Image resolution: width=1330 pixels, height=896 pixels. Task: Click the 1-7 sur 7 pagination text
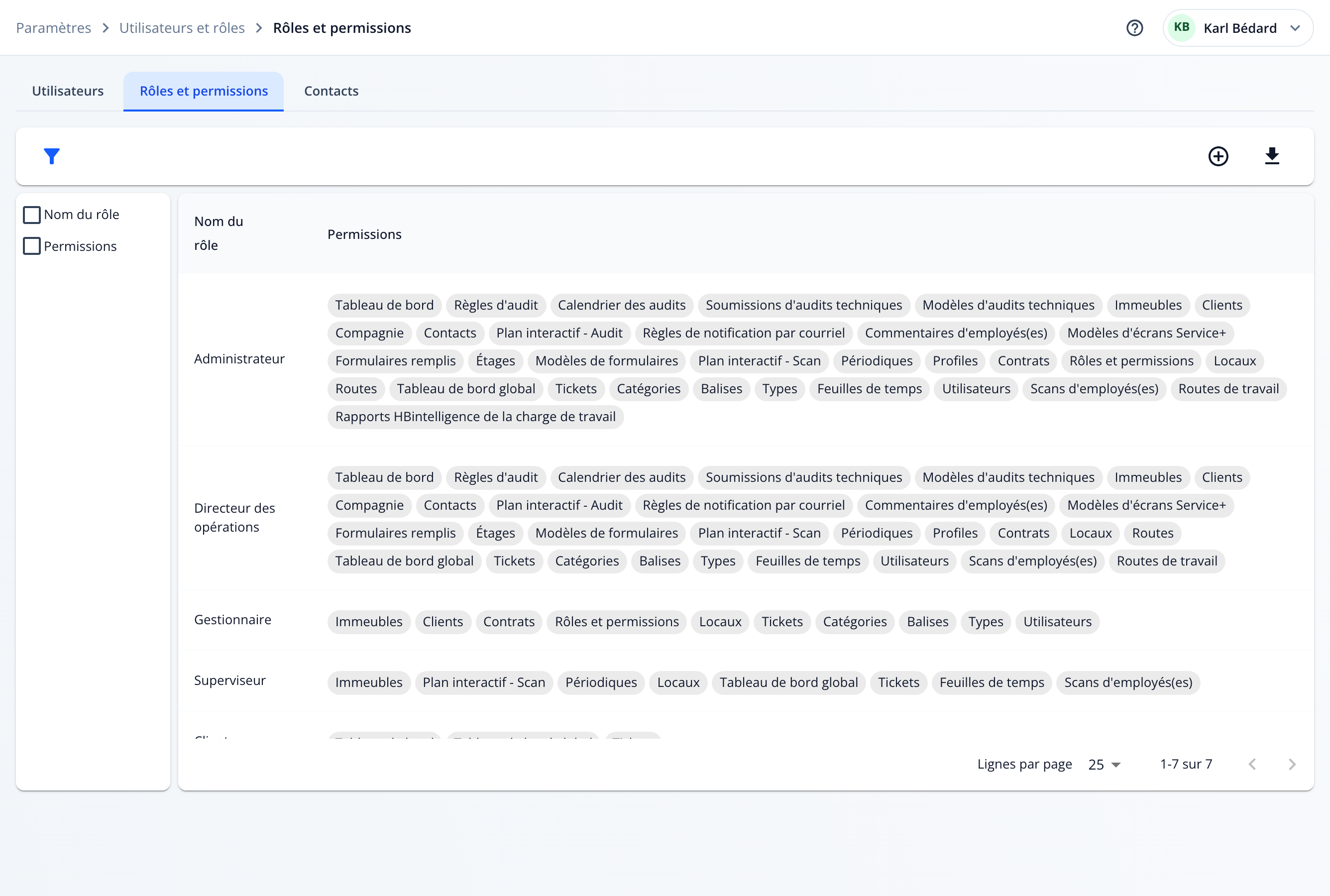1186,764
